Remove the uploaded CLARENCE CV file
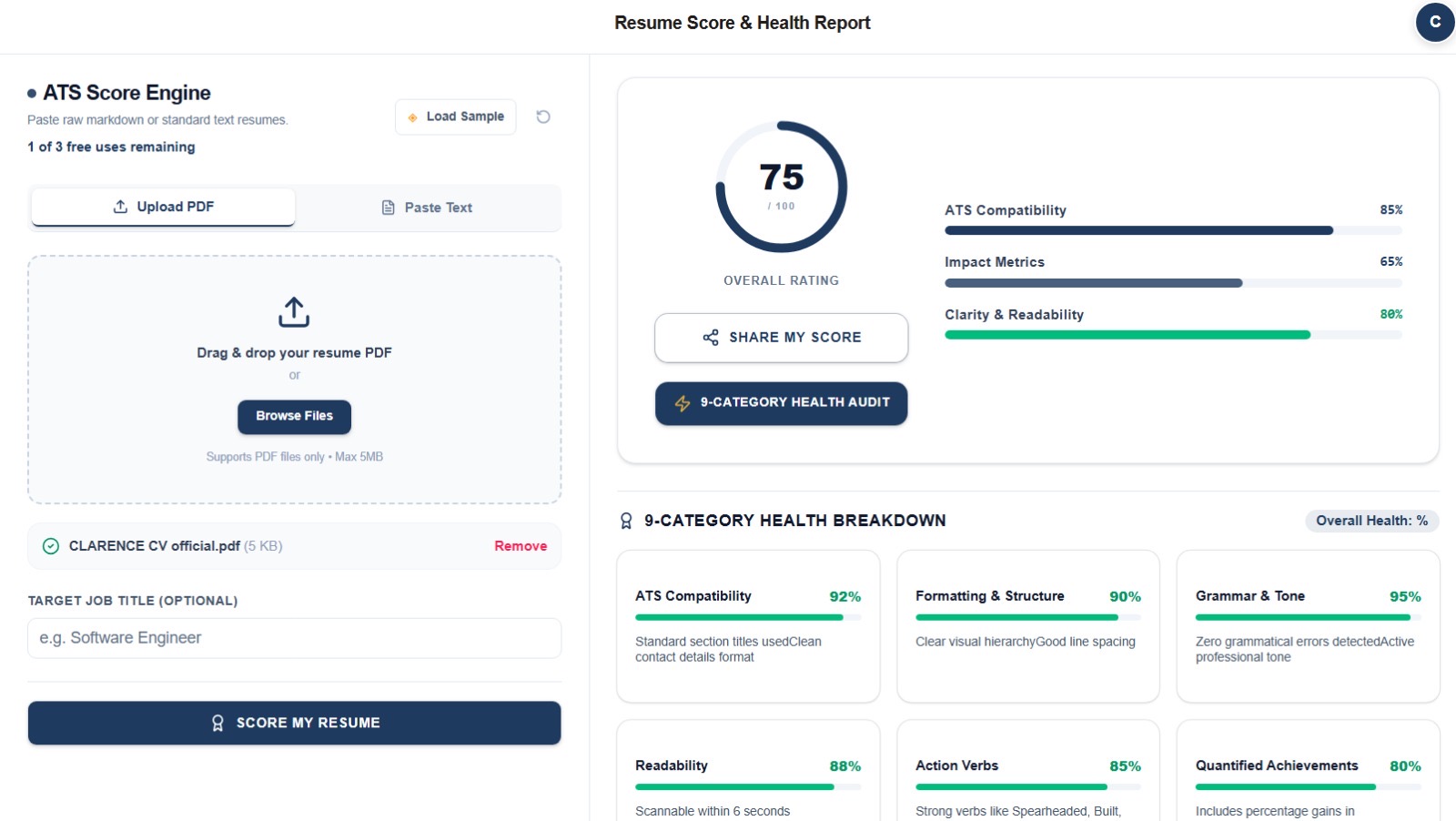1456x821 pixels. click(521, 546)
